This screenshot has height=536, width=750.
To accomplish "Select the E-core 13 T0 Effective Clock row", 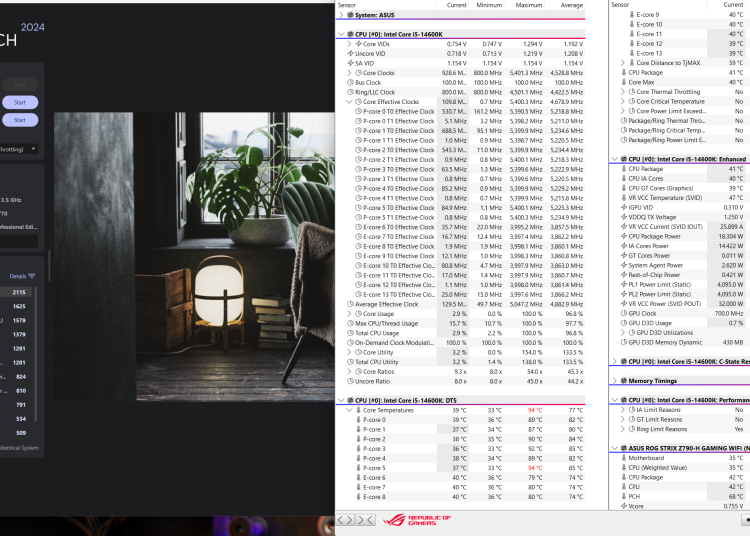I will pyautogui.click(x=461, y=295).
